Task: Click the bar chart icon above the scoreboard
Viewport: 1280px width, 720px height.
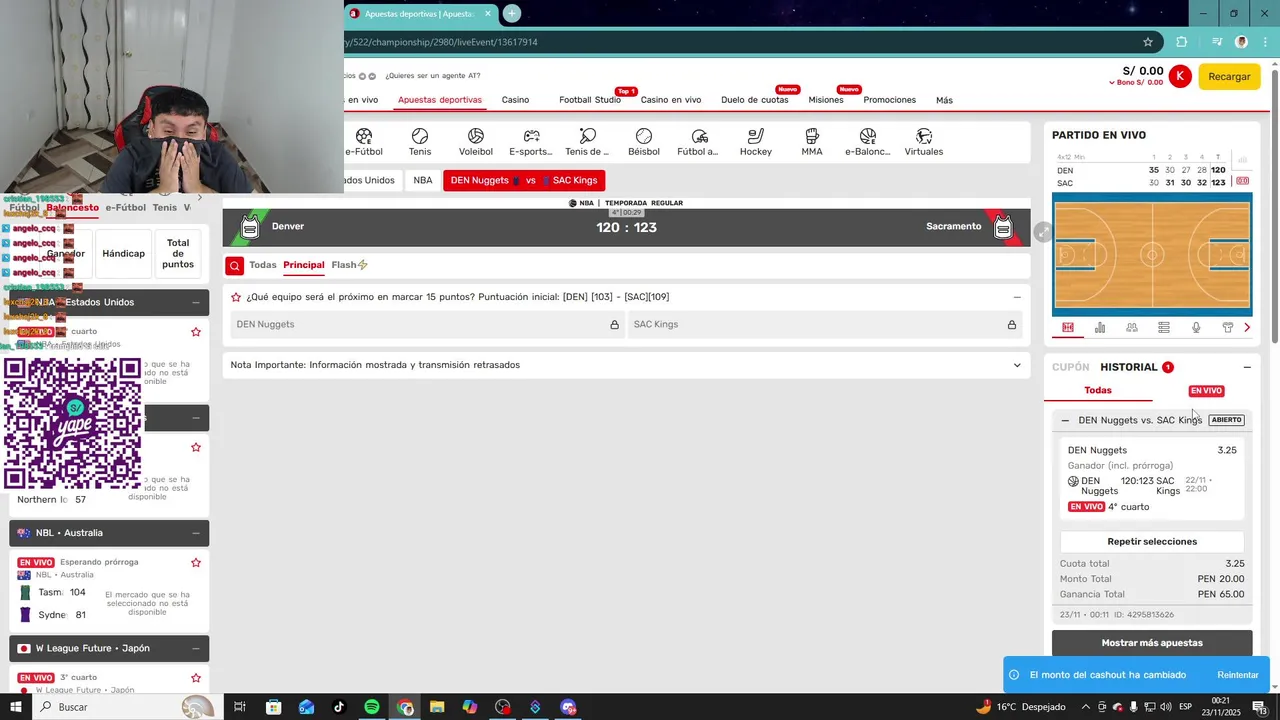Action: (x=1243, y=158)
